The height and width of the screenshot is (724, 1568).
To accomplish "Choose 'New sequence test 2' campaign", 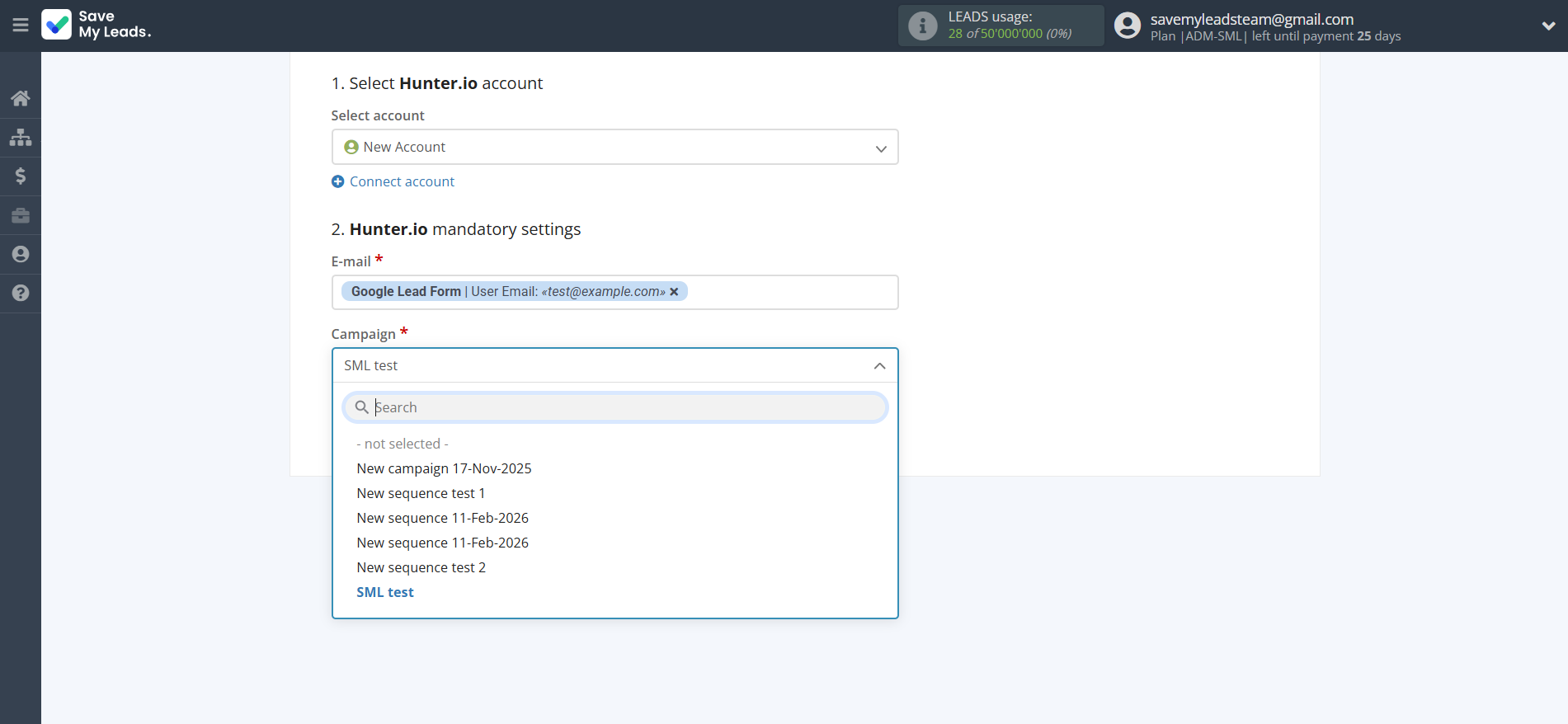I will (x=421, y=567).
